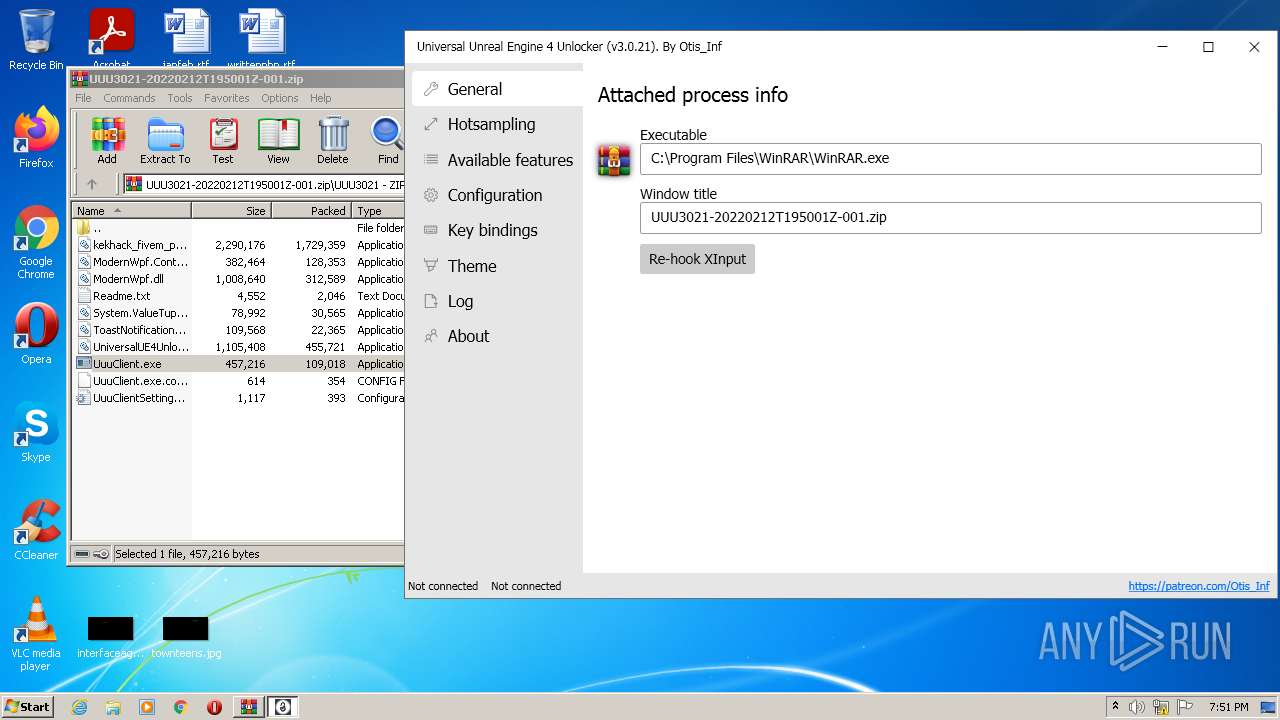Viewport: 1280px width, 720px height.
Task: Select UuuClientSetting... file in WinRAR
Action: point(238,398)
